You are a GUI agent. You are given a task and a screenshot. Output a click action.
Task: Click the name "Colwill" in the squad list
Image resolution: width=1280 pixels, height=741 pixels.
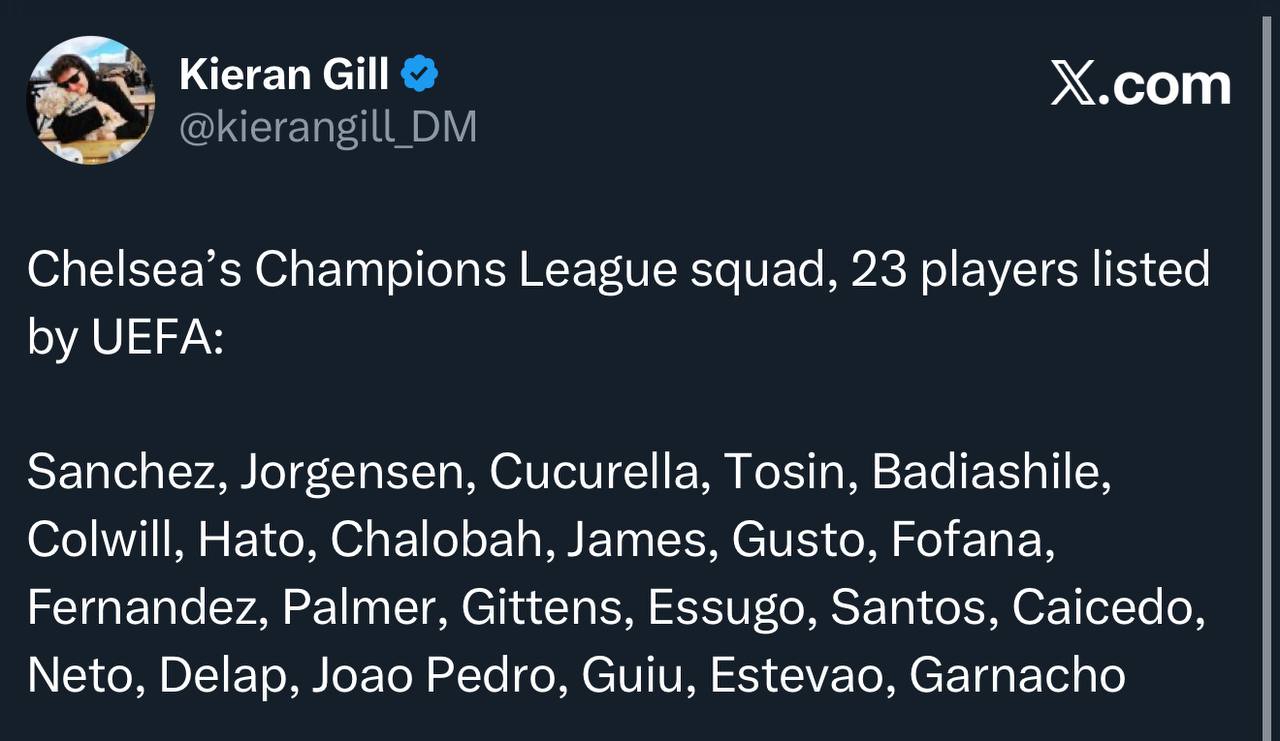(x=103, y=541)
